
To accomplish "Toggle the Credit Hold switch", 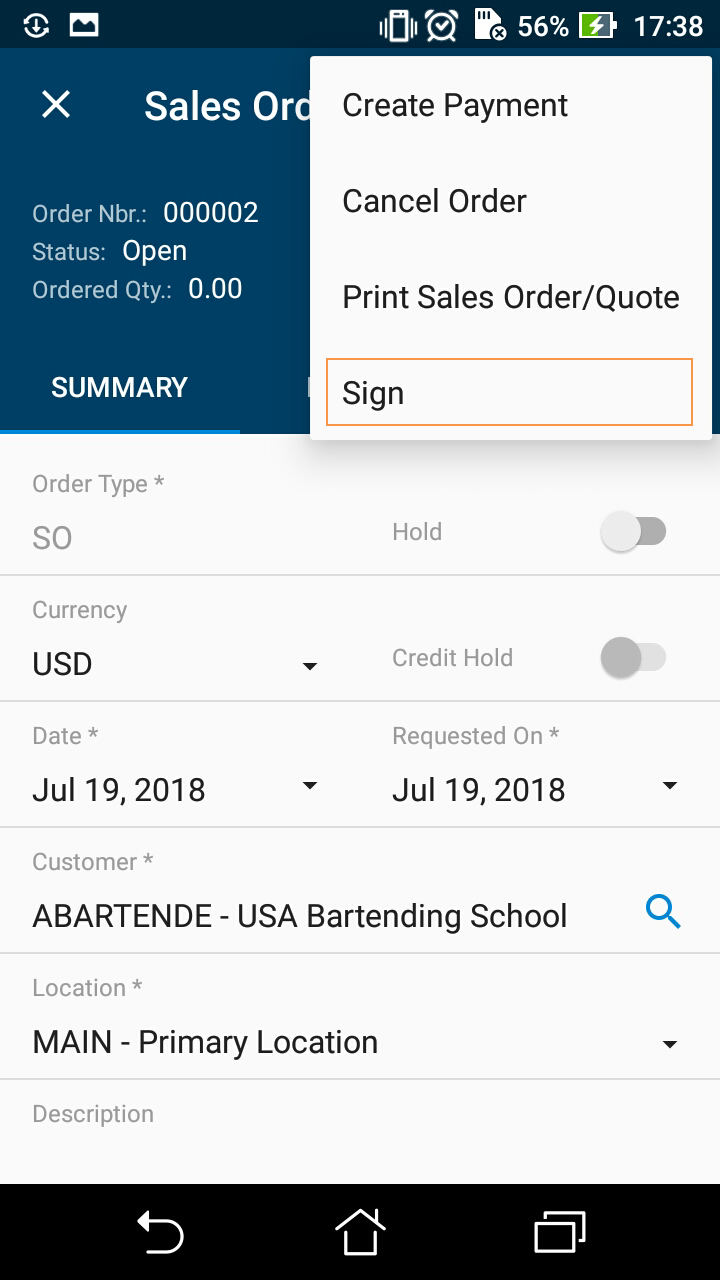I will [633, 658].
